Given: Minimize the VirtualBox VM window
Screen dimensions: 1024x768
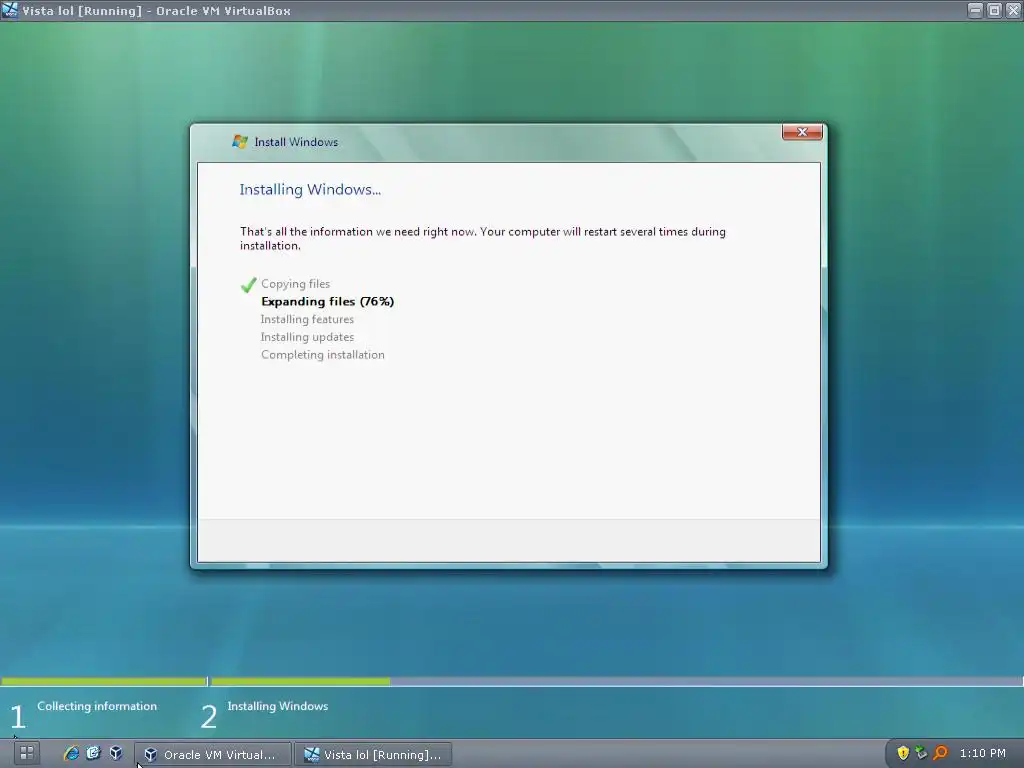Looking at the screenshot, I should (975, 10).
